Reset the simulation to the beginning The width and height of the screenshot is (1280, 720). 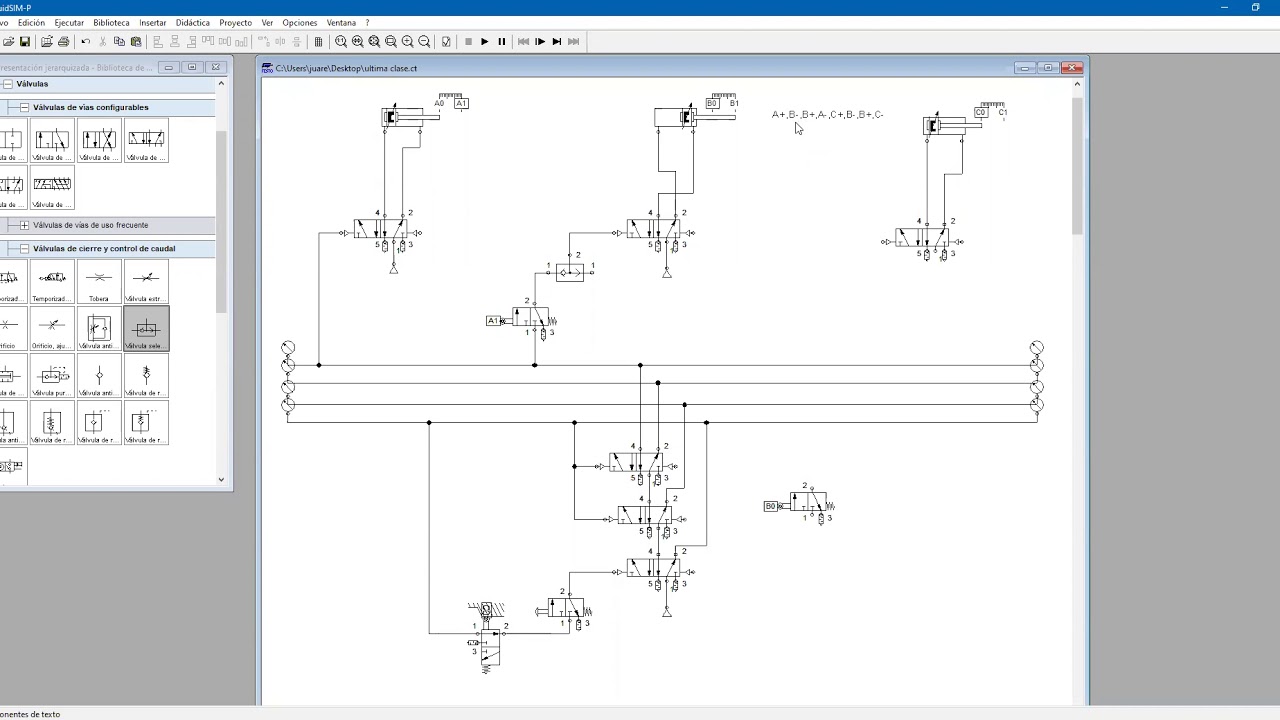tap(523, 41)
